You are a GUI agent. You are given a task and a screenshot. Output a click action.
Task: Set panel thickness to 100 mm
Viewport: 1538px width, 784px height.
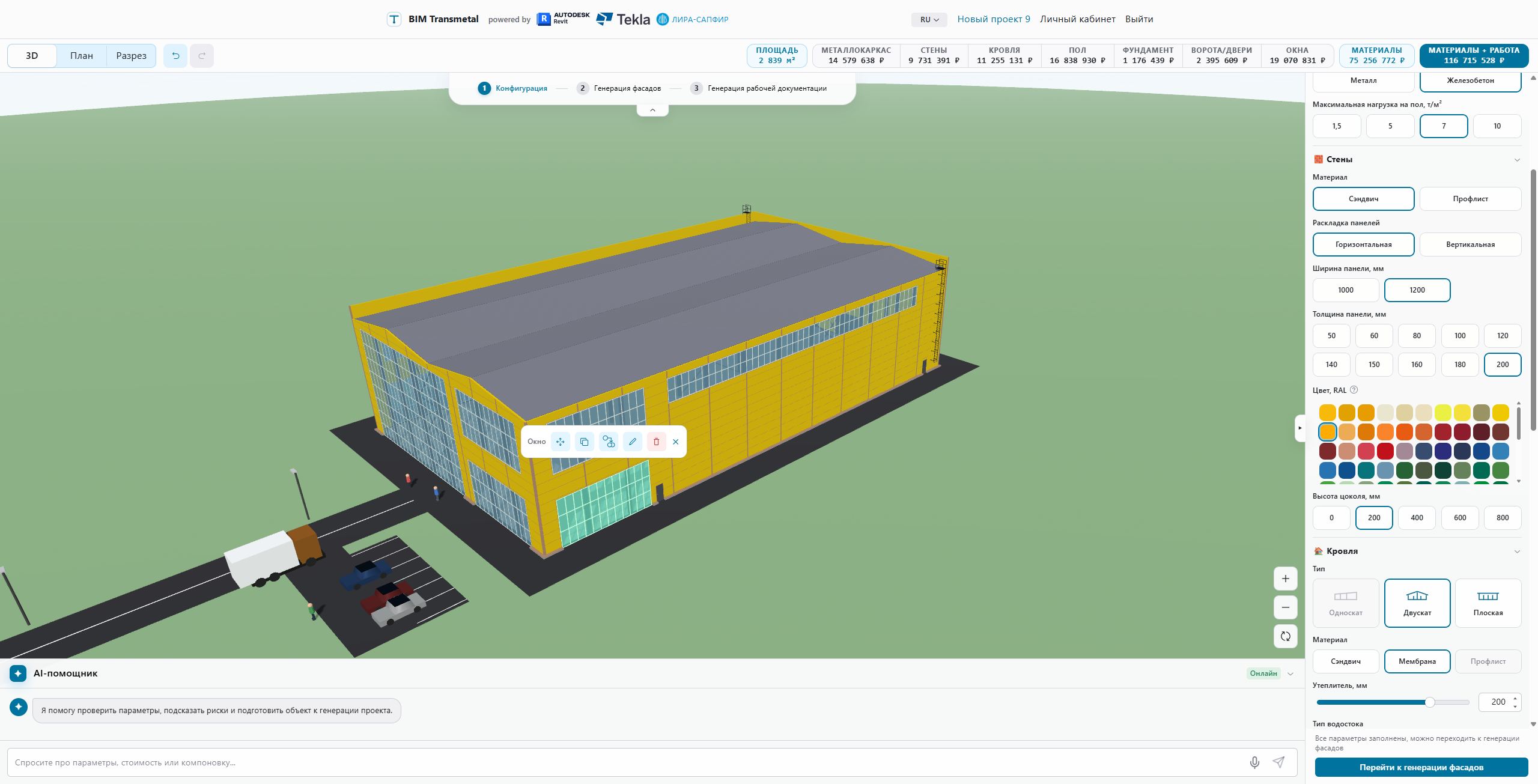(x=1460, y=336)
